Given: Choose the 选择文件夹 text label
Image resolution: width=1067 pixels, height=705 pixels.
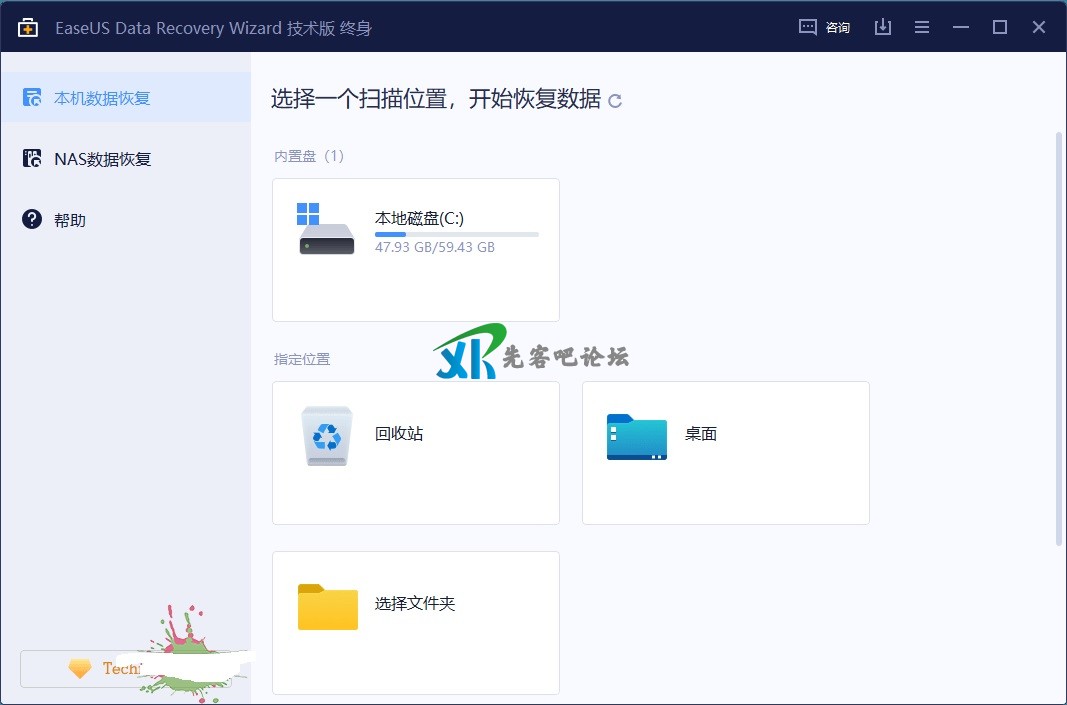Looking at the screenshot, I should (415, 604).
